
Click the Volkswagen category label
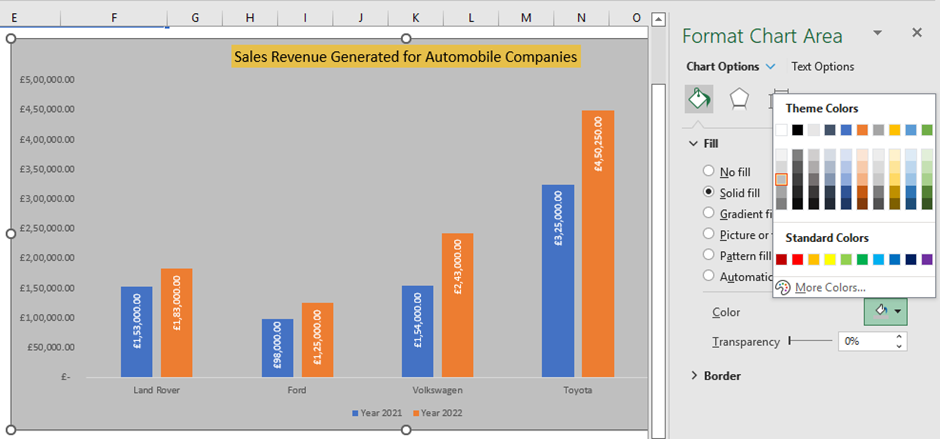click(438, 390)
